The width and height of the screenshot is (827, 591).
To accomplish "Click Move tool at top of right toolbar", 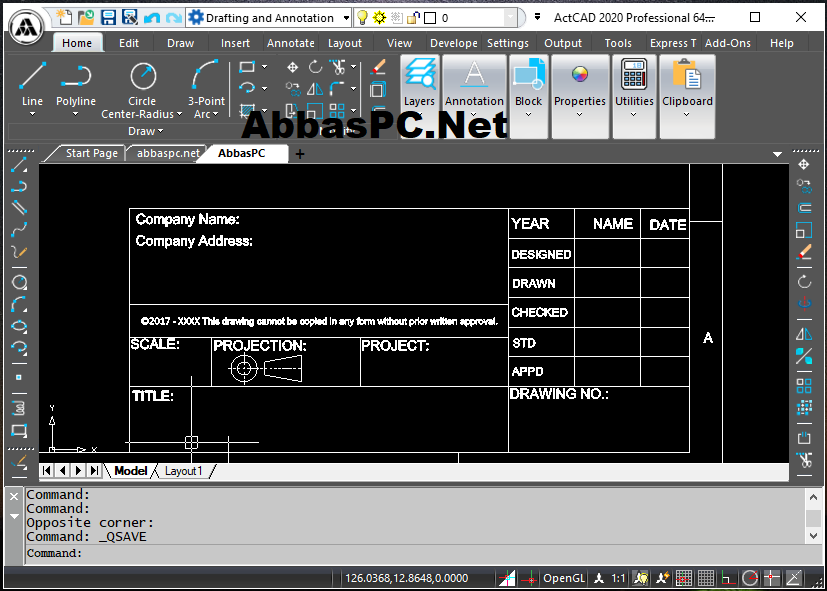I will point(803,164).
